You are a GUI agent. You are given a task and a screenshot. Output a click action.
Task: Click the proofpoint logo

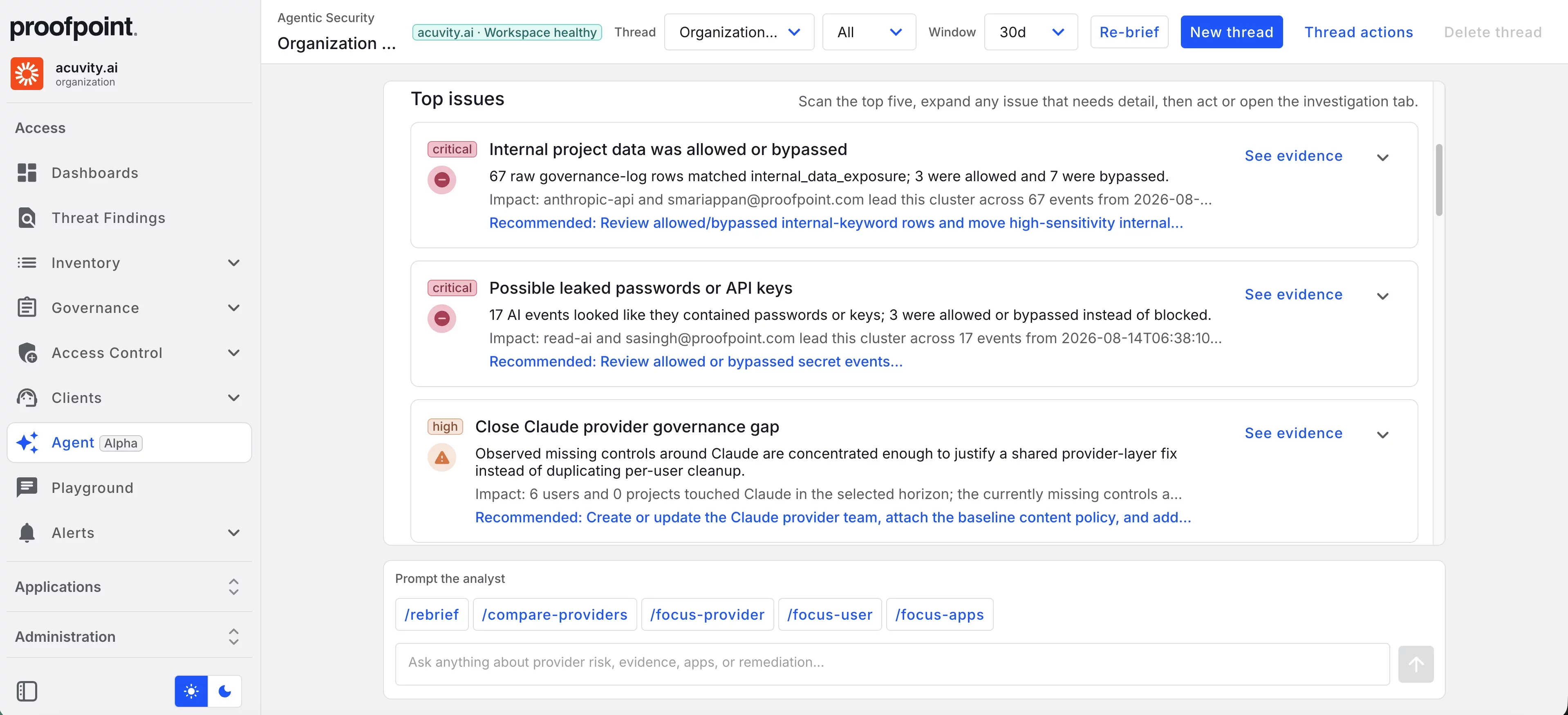click(x=74, y=27)
